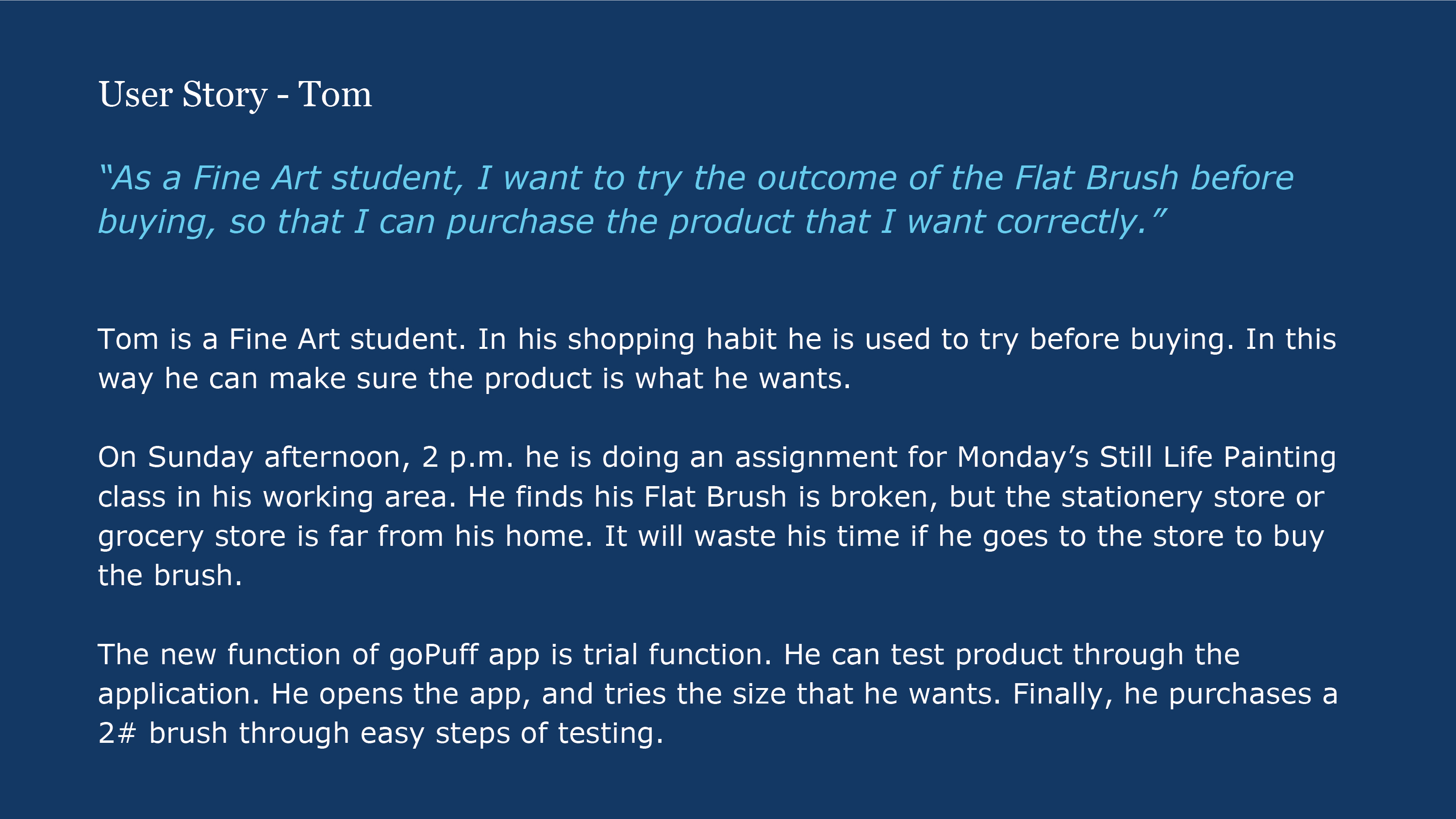Click the word 'goPuff' in the last paragraph
Viewport: 1456px width, 819px height.
tap(434, 655)
